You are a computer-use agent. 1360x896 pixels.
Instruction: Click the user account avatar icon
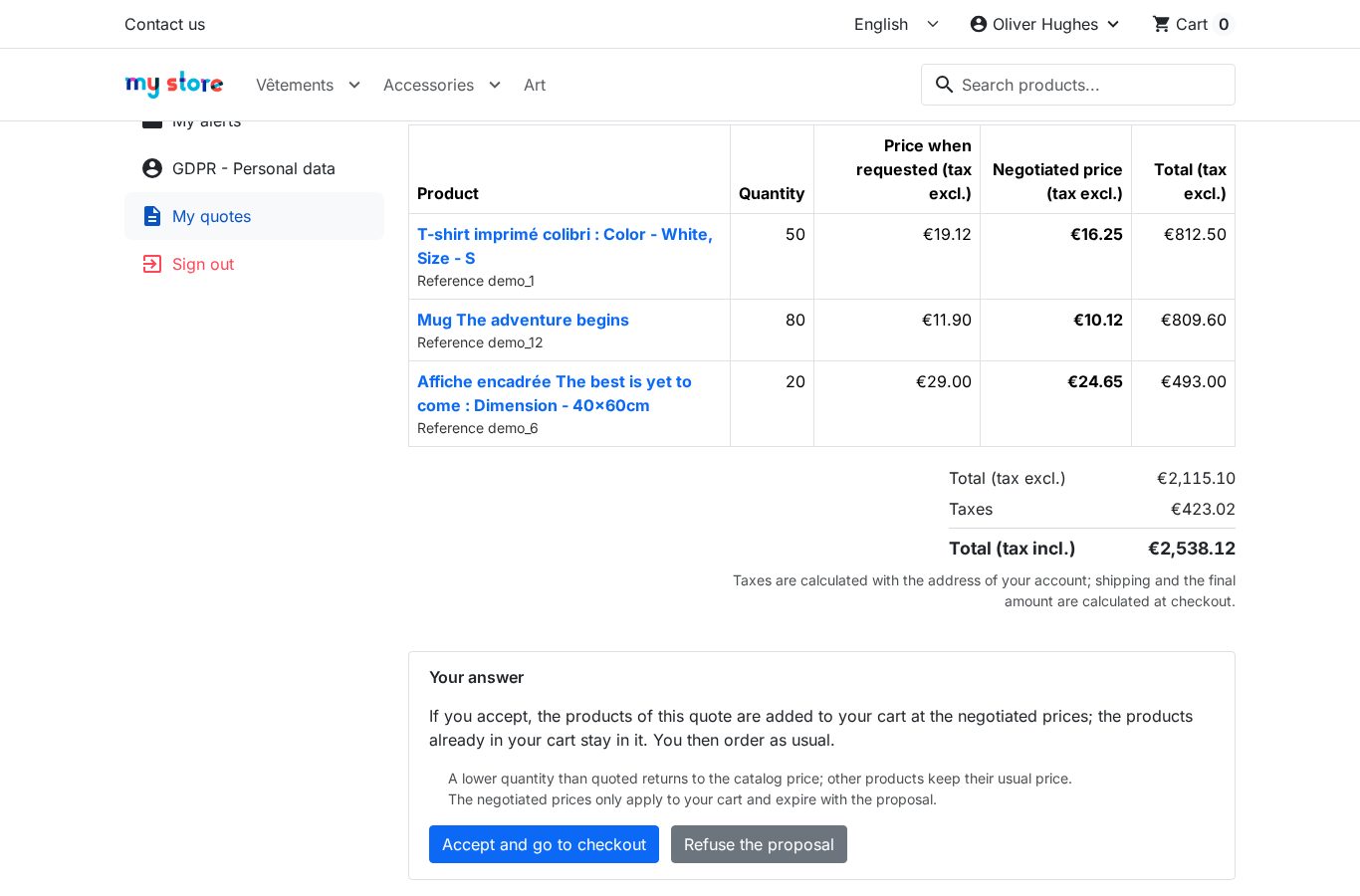979,24
